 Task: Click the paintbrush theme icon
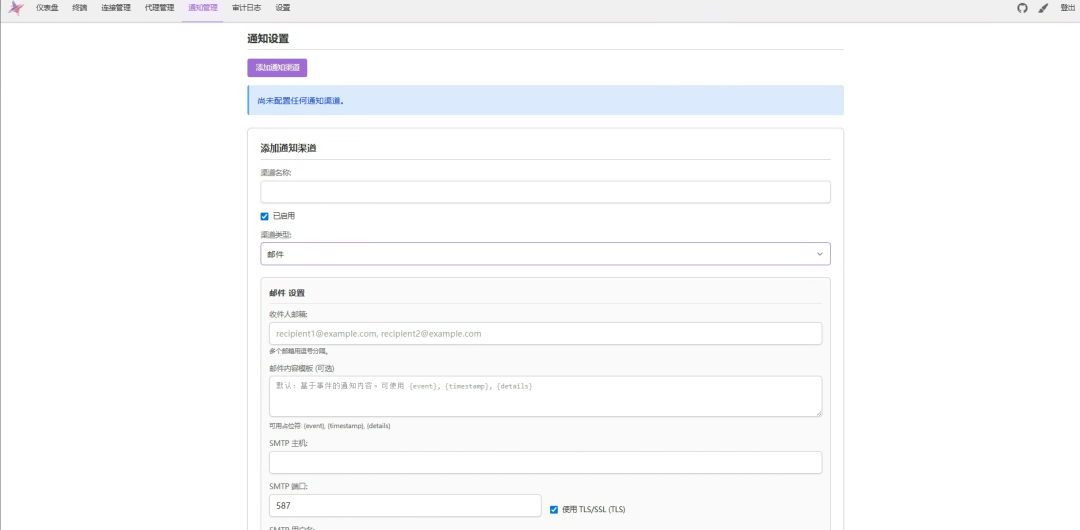click(1043, 8)
